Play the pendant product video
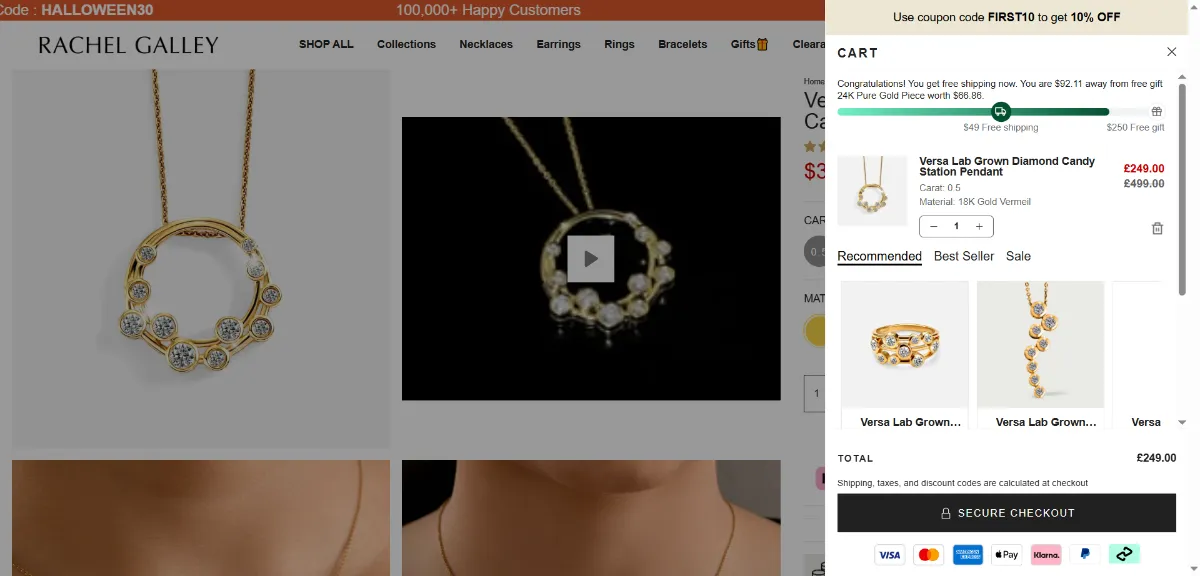 [590, 259]
